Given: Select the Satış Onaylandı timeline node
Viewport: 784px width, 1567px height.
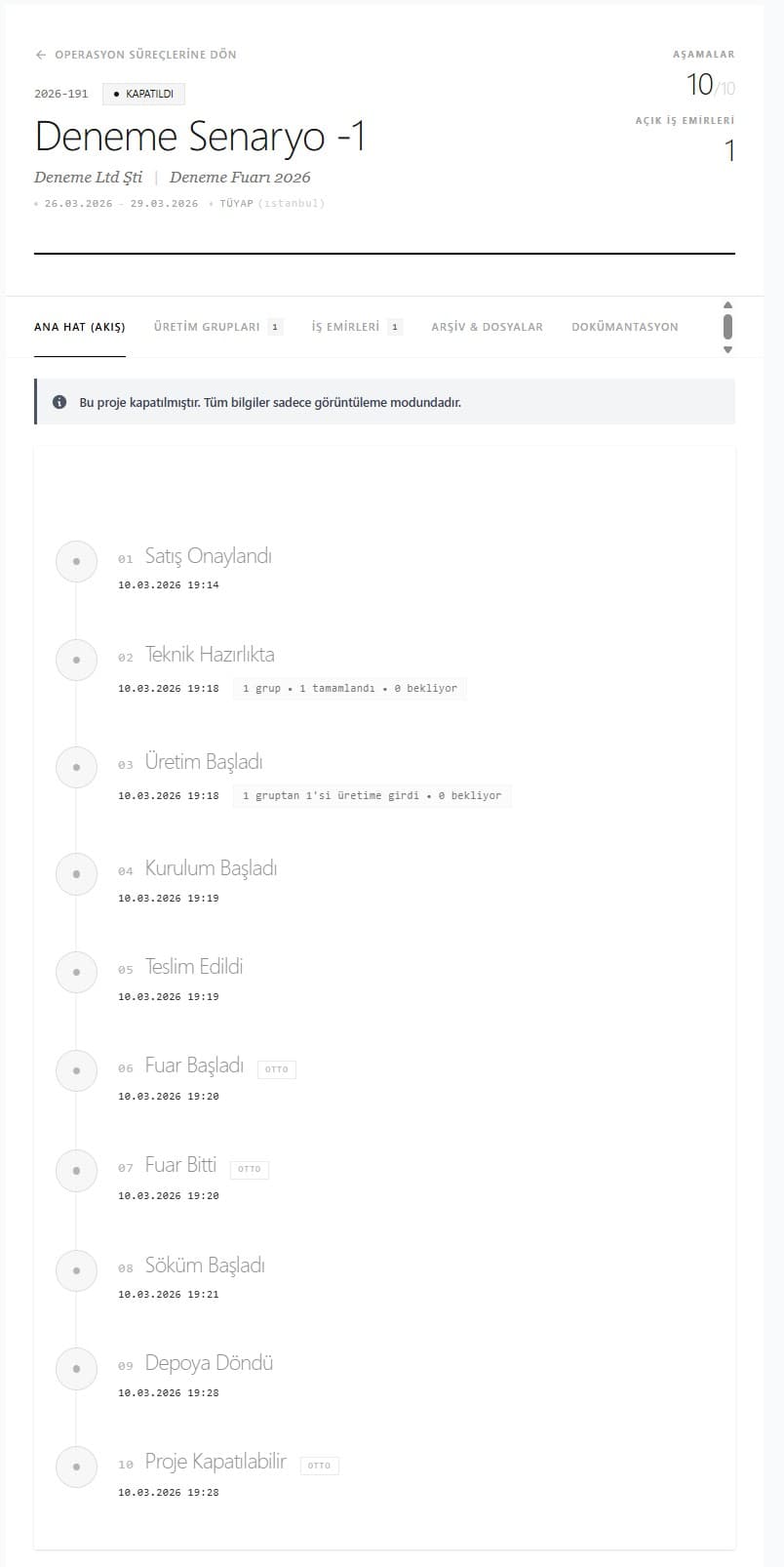Looking at the screenshot, I should [76, 561].
